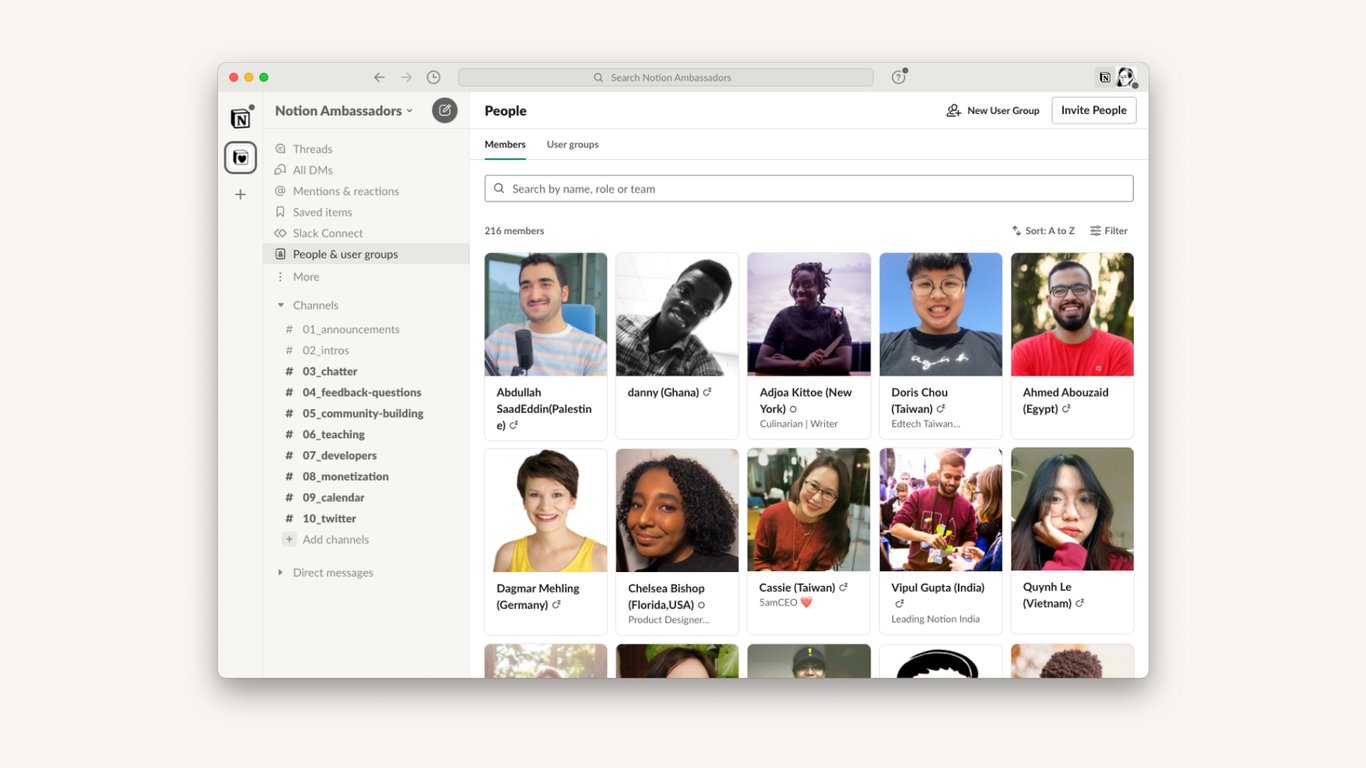Select the Members tab
Image resolution: width=1366 pixels, height=768 pixels.
[504, 144]
